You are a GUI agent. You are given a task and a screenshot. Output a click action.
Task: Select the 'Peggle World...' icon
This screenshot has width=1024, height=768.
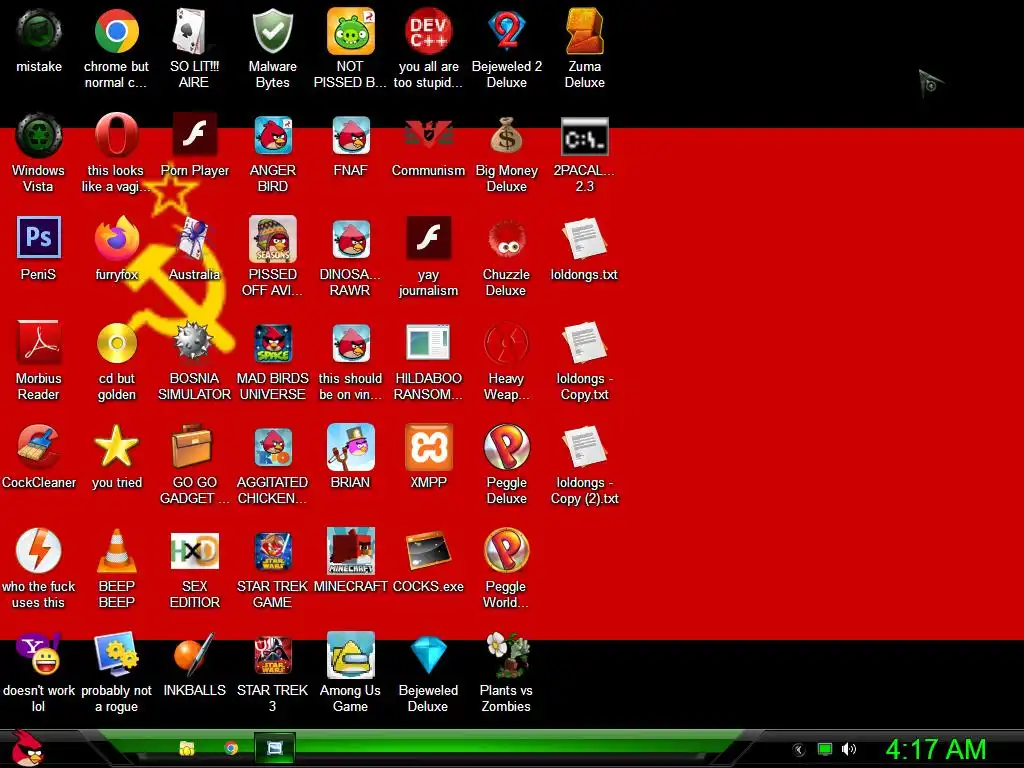coord(506,551)
